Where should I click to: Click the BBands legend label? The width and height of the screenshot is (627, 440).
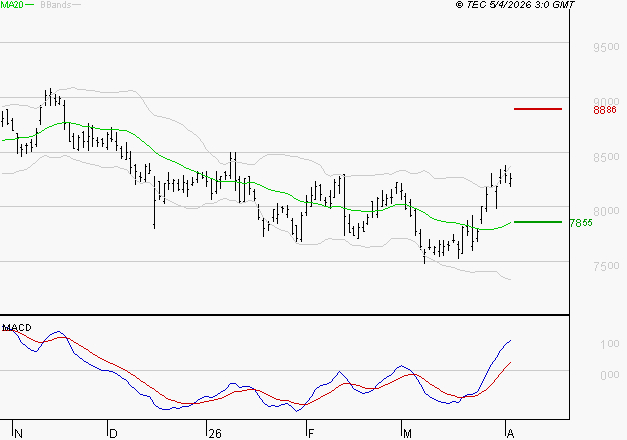pos(56,5)
